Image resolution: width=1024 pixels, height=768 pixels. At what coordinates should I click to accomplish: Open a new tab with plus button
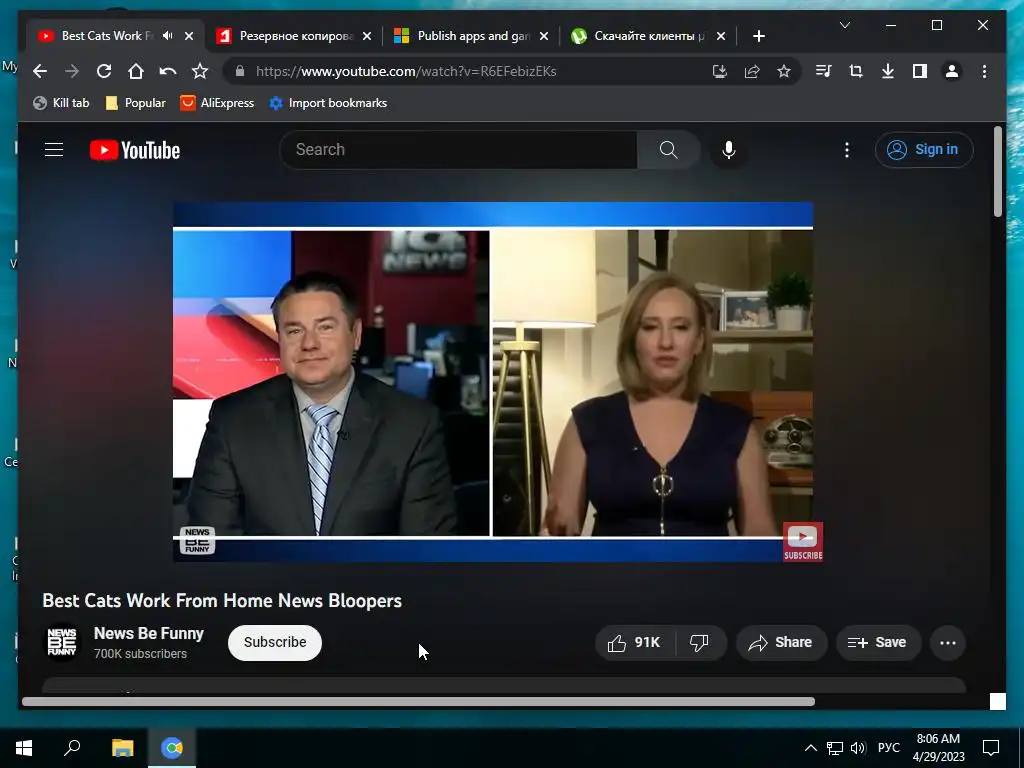(758, 36)
